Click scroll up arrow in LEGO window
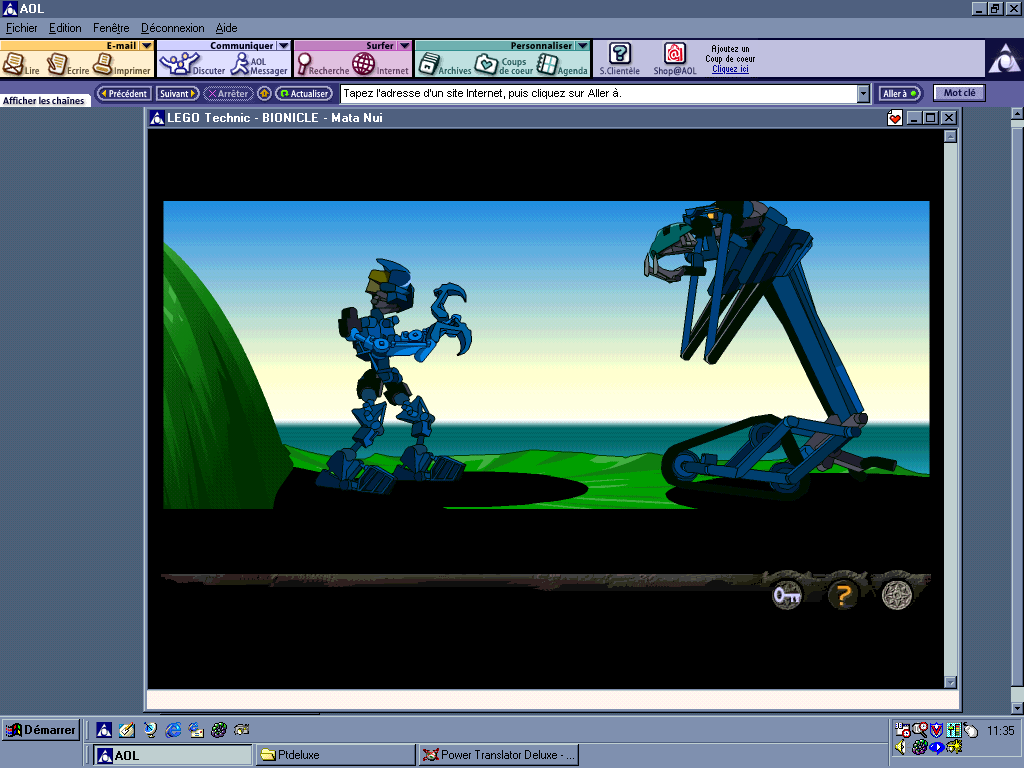The image size is (1024, 768). (950, 136)
